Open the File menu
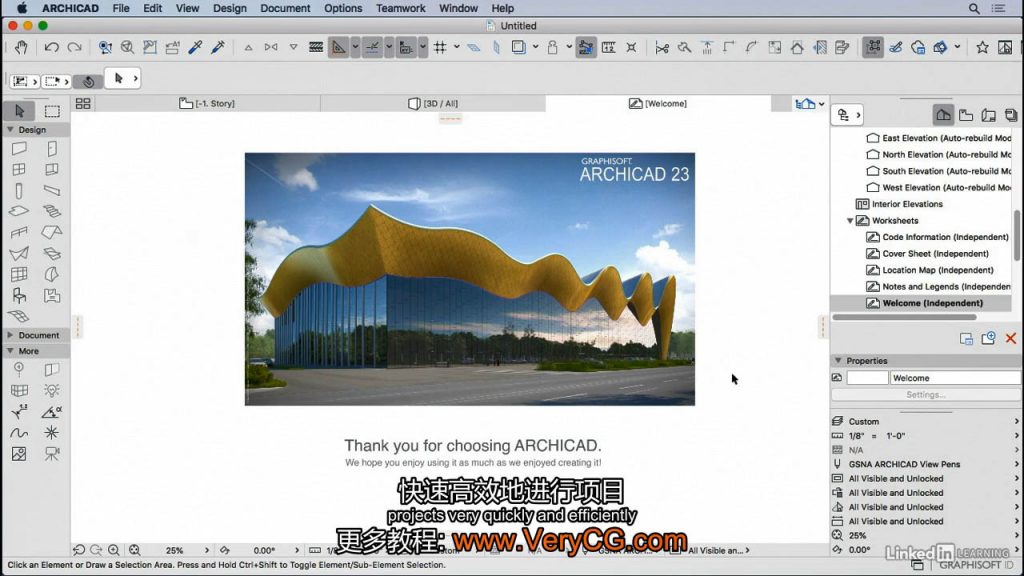The image size is (1024, 576). pos(121,8)
